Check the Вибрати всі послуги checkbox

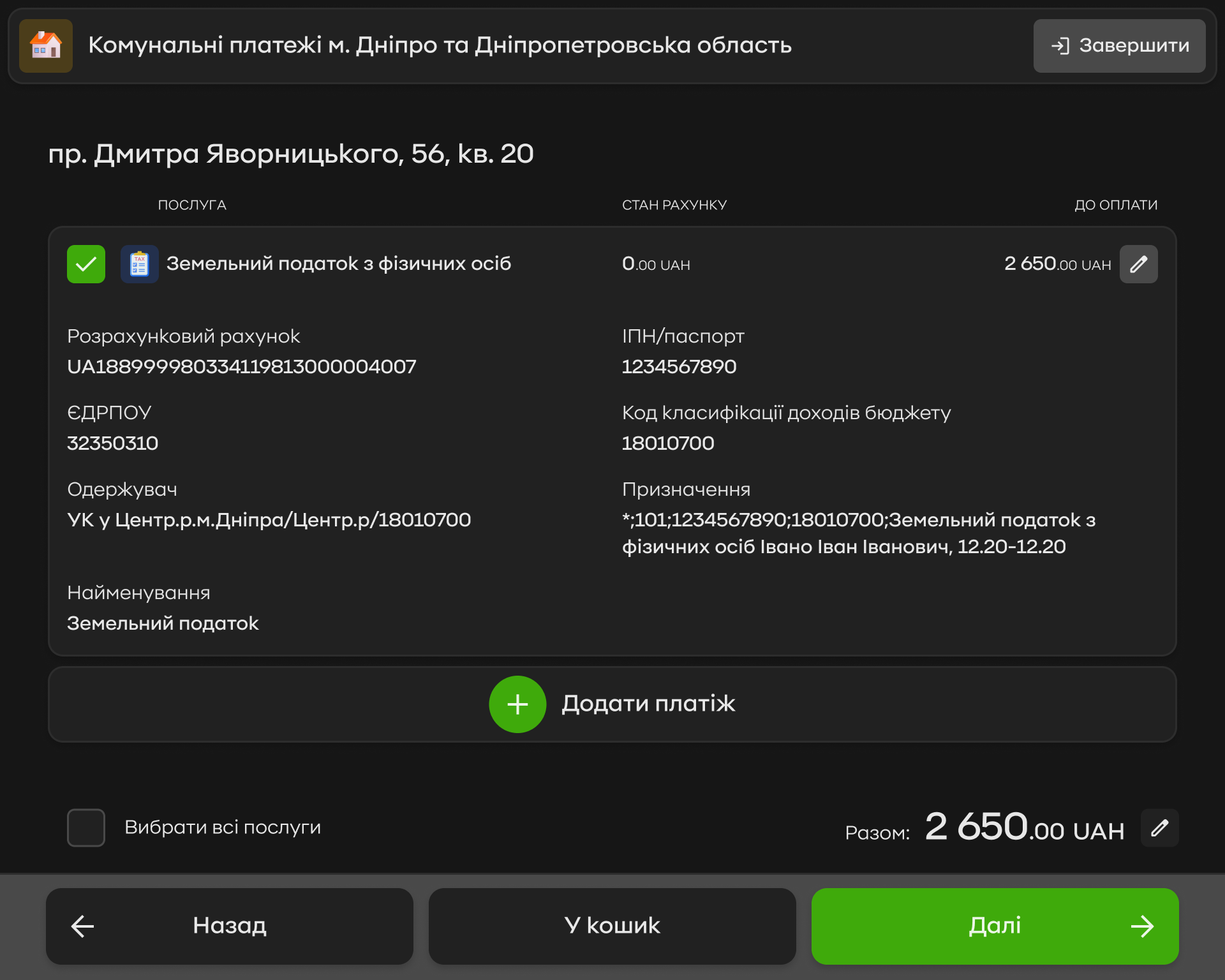coord(86,828)
